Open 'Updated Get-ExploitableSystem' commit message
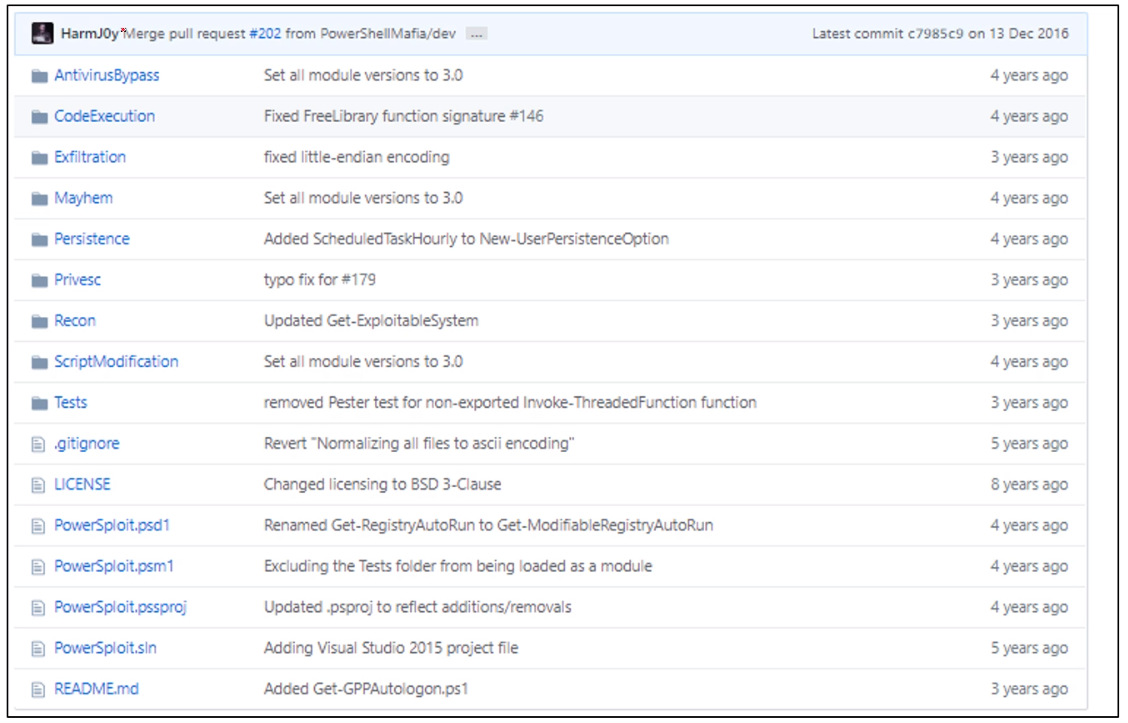Image resolution: width=1128 pixels, height=723 pixels. click(371, 322)
